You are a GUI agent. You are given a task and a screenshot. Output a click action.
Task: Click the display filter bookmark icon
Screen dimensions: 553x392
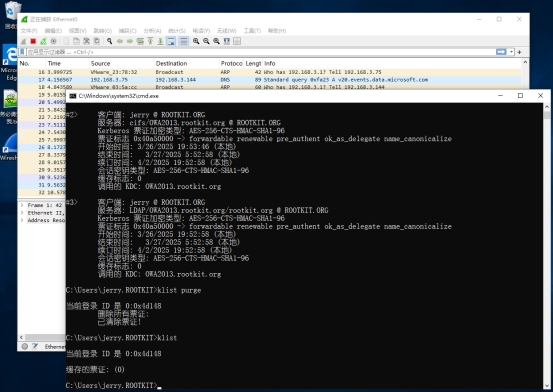point(22,52)
